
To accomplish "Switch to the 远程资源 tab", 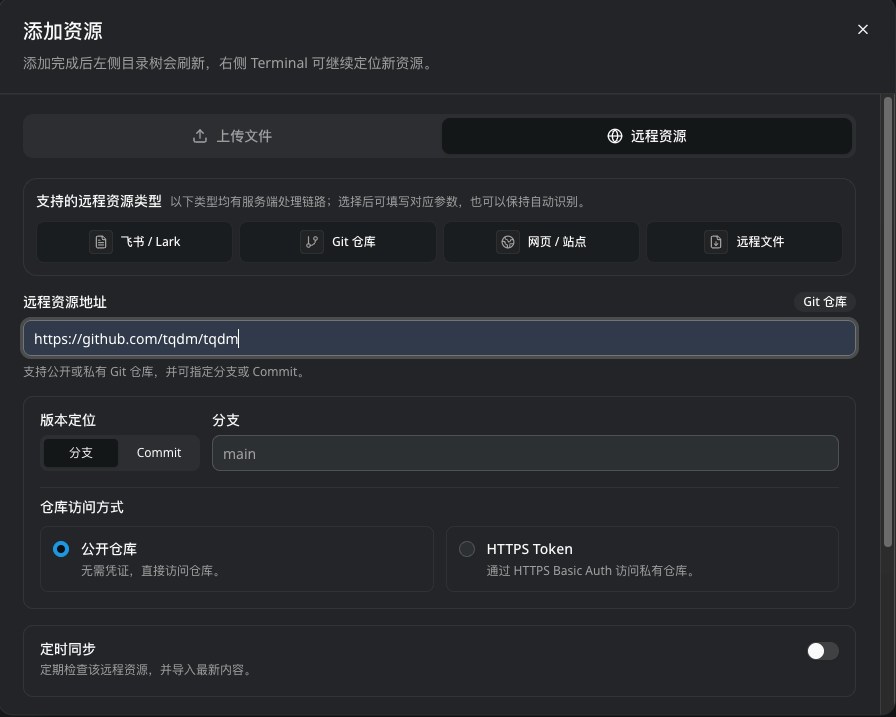I will 646,136.
